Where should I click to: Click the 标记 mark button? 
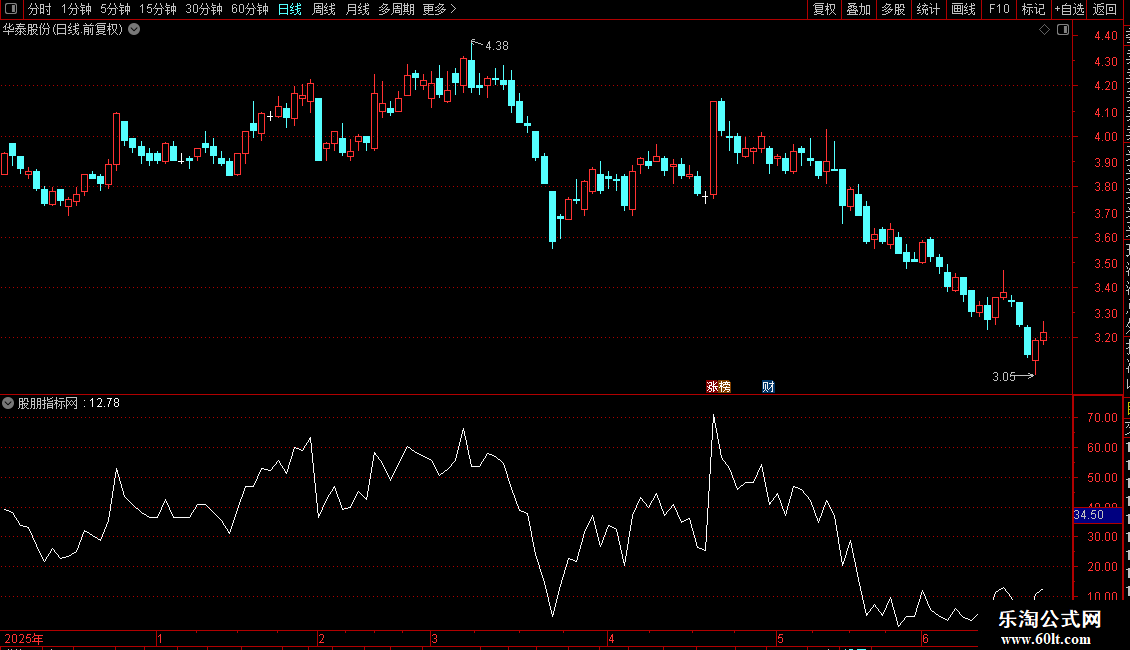1033,9
